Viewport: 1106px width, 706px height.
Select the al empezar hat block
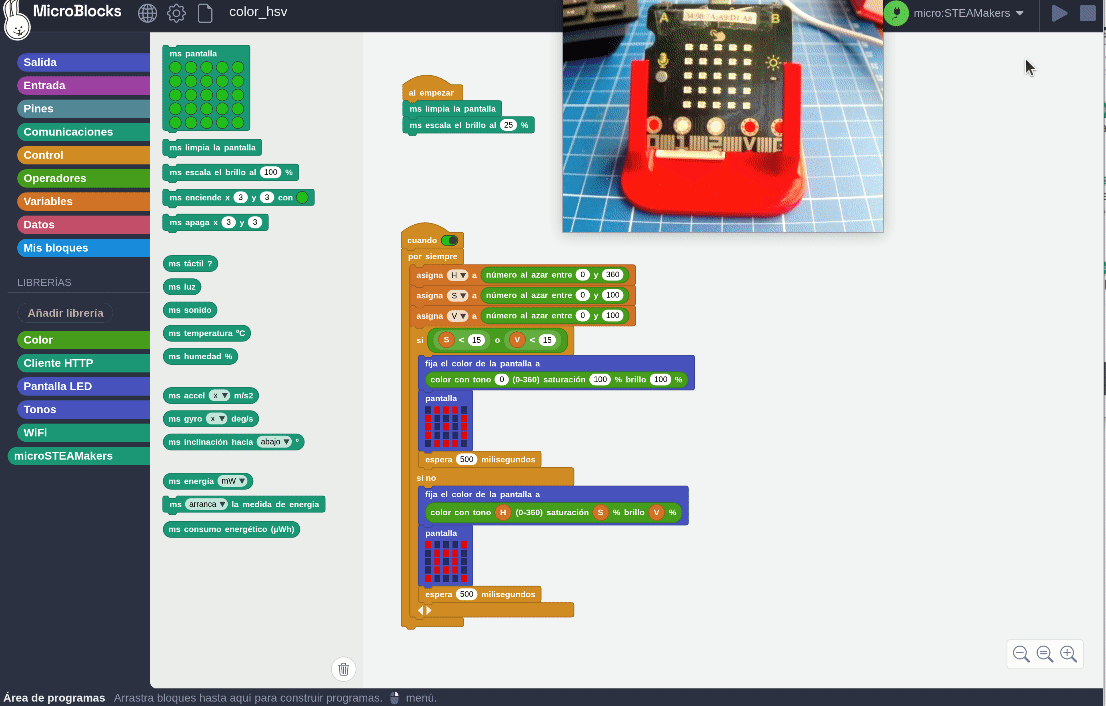pyautogui.click(x=432, y=91)
